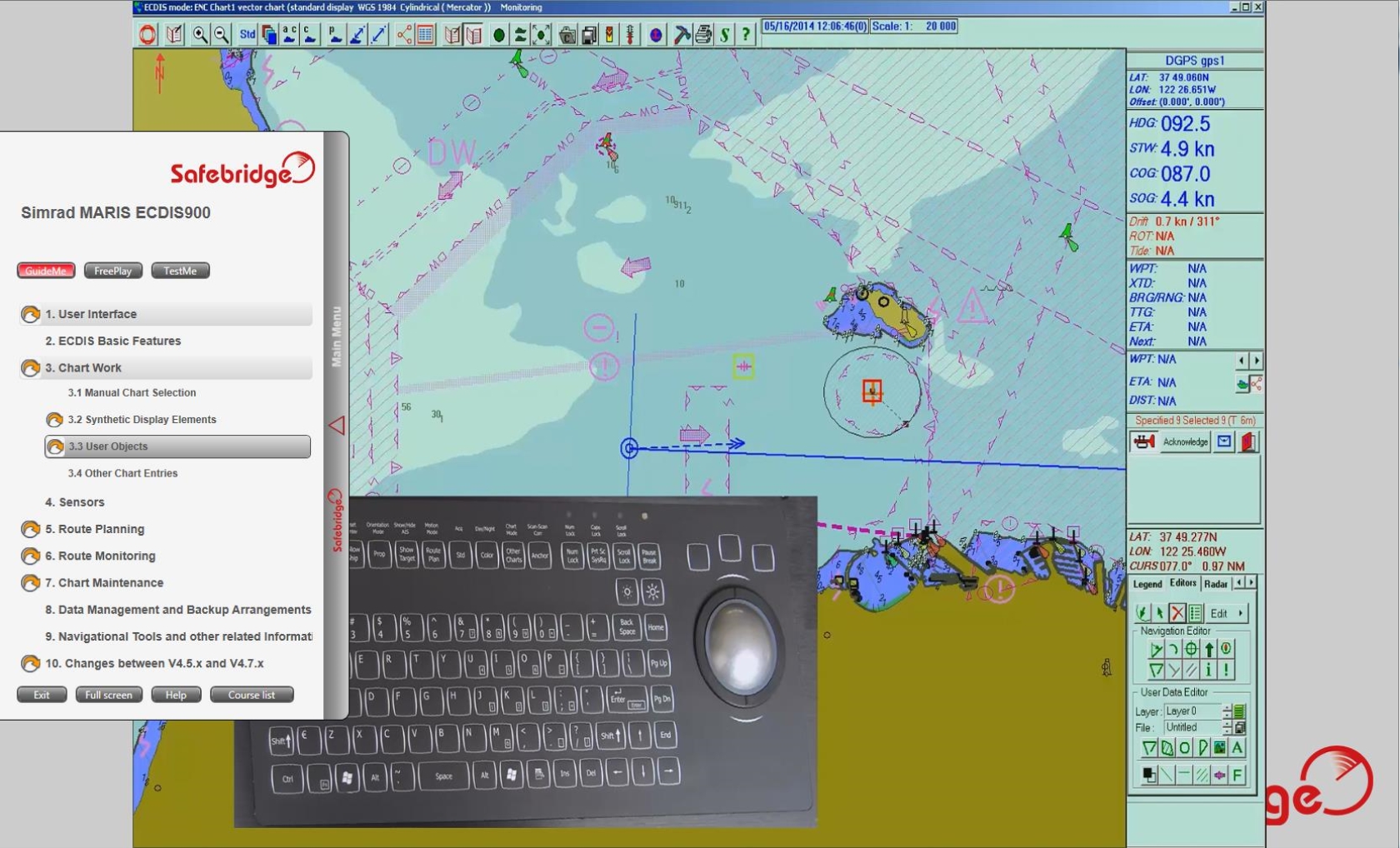Open the print chart function
The width and height of the screenshot is (1400, 848).
[704, 34]
